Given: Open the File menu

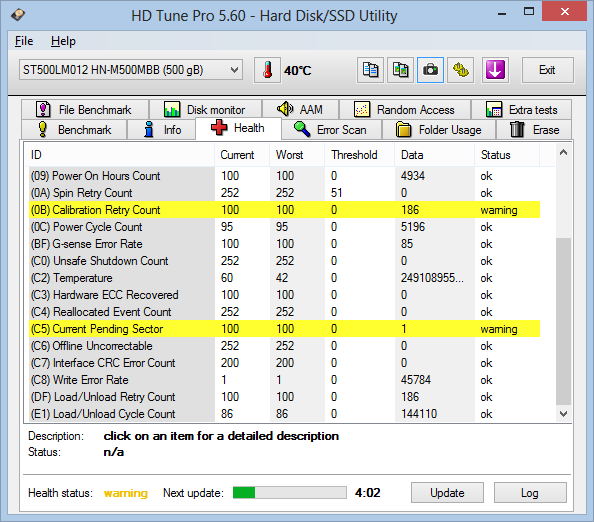Looking at the screenshot, I should (x=24, y=41).
